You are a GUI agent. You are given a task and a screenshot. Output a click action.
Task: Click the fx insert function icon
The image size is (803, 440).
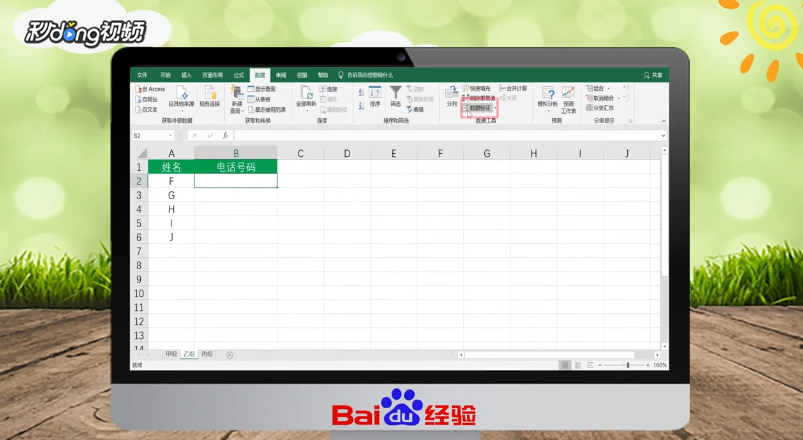[x=225, y=136]
